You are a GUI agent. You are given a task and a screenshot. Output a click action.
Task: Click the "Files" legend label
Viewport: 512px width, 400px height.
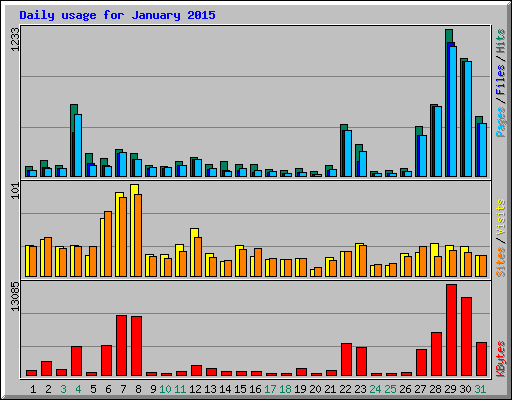click(x=500, y=80)
